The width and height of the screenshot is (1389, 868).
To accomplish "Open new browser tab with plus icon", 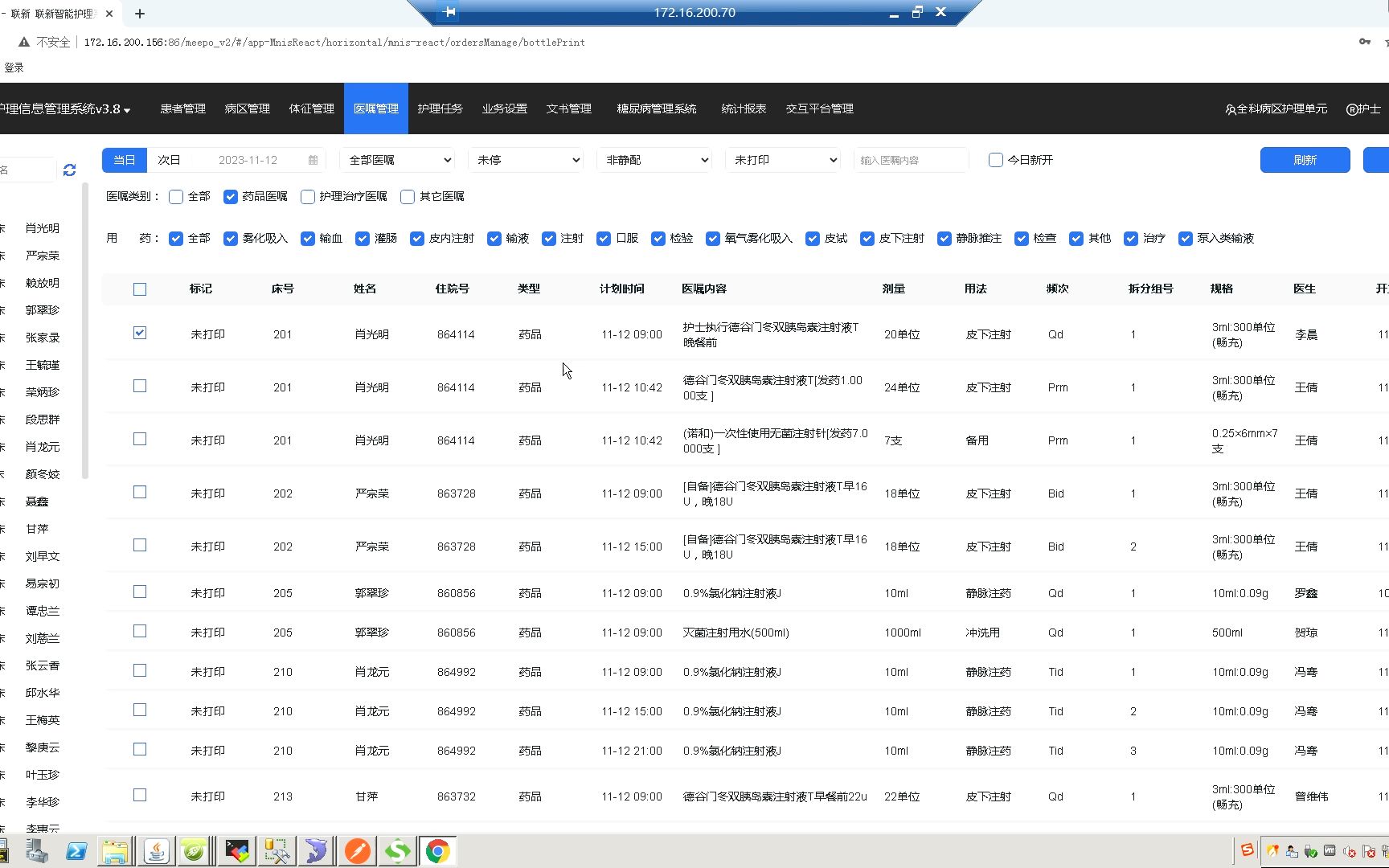I will point(140,14).
